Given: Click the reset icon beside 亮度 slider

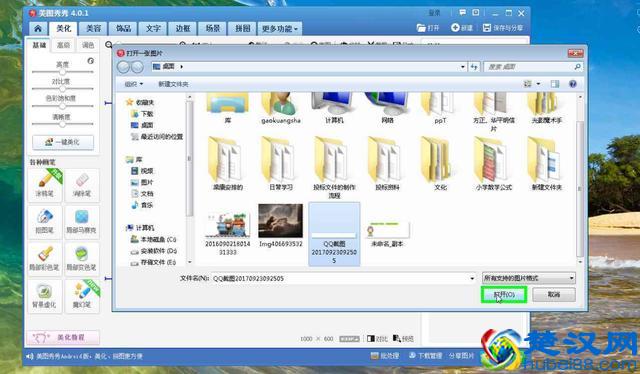Looking at the screenshot, I should click(91, 61).
